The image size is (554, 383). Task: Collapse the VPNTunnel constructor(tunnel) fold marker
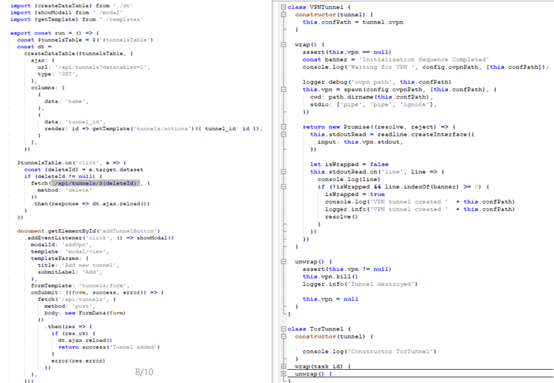[283, 14]
